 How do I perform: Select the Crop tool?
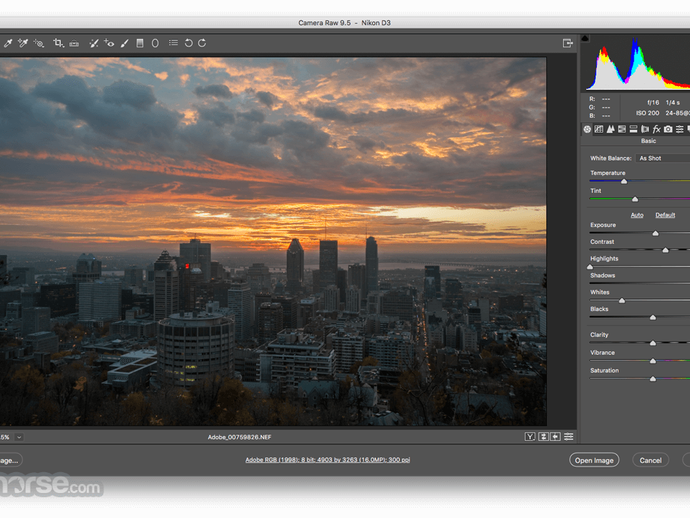[x=58, y=43]
